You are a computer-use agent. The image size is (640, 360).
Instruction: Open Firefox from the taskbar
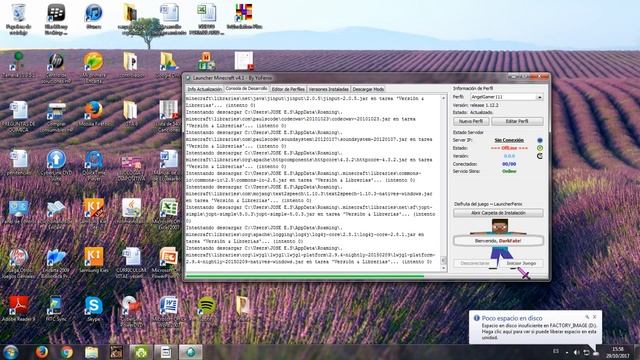(x=41, y=352)
